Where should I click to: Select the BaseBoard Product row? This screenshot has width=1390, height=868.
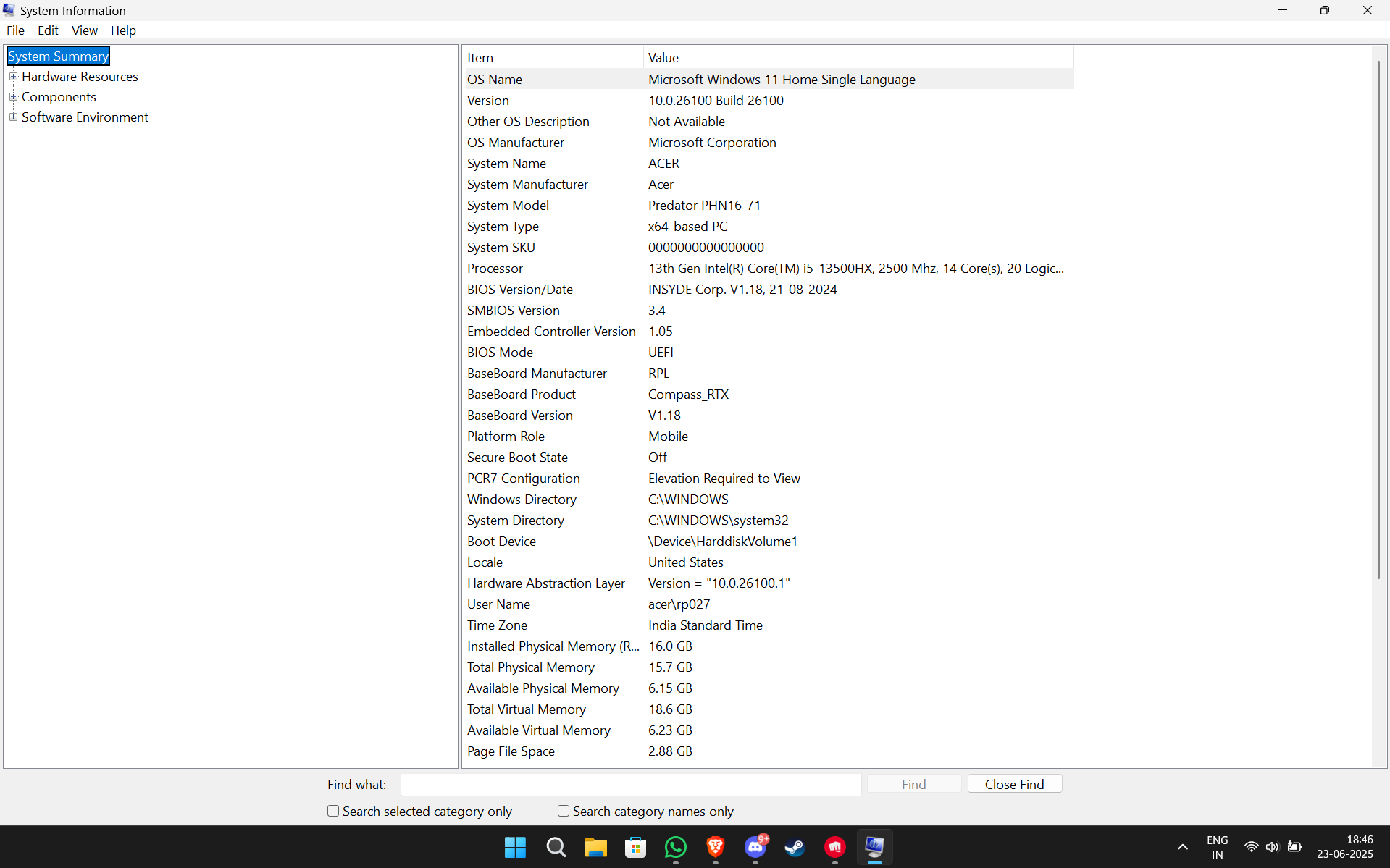(x=769, y=394)
